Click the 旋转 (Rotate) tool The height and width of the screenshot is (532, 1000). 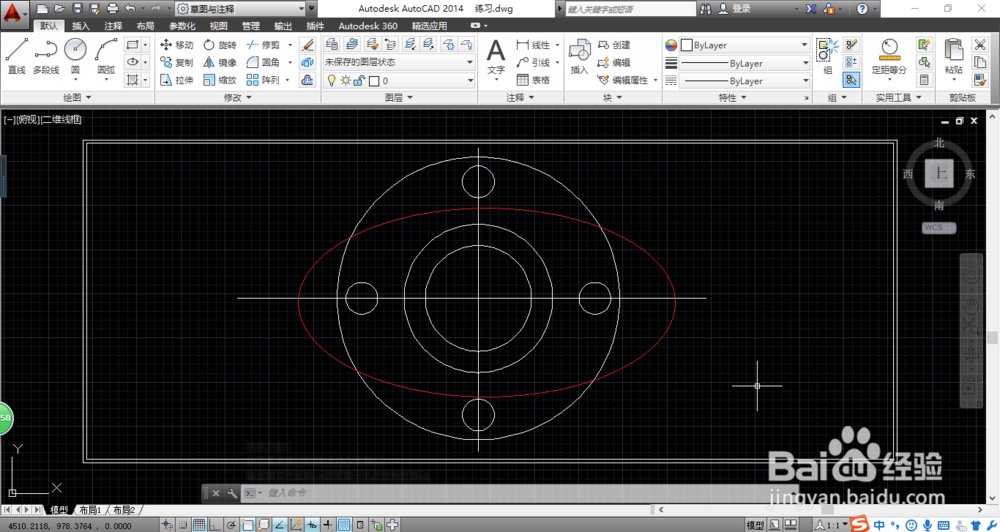click(x=220, y=45)
